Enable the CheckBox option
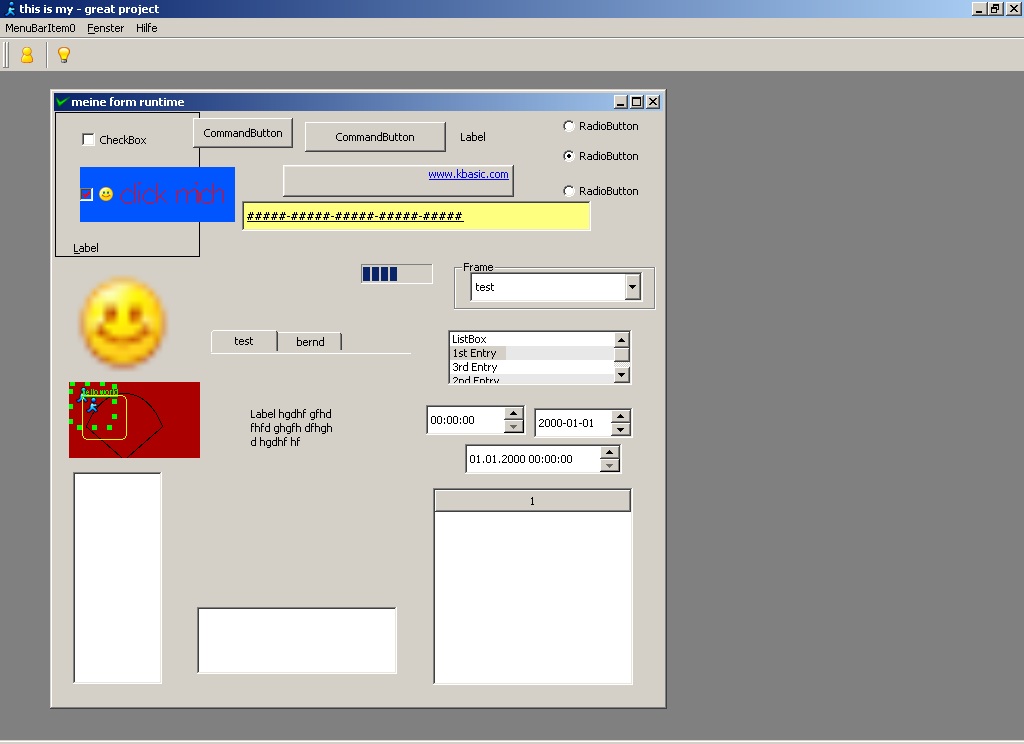Viewport: 1024px width, 744px height. tap(88, 140)
